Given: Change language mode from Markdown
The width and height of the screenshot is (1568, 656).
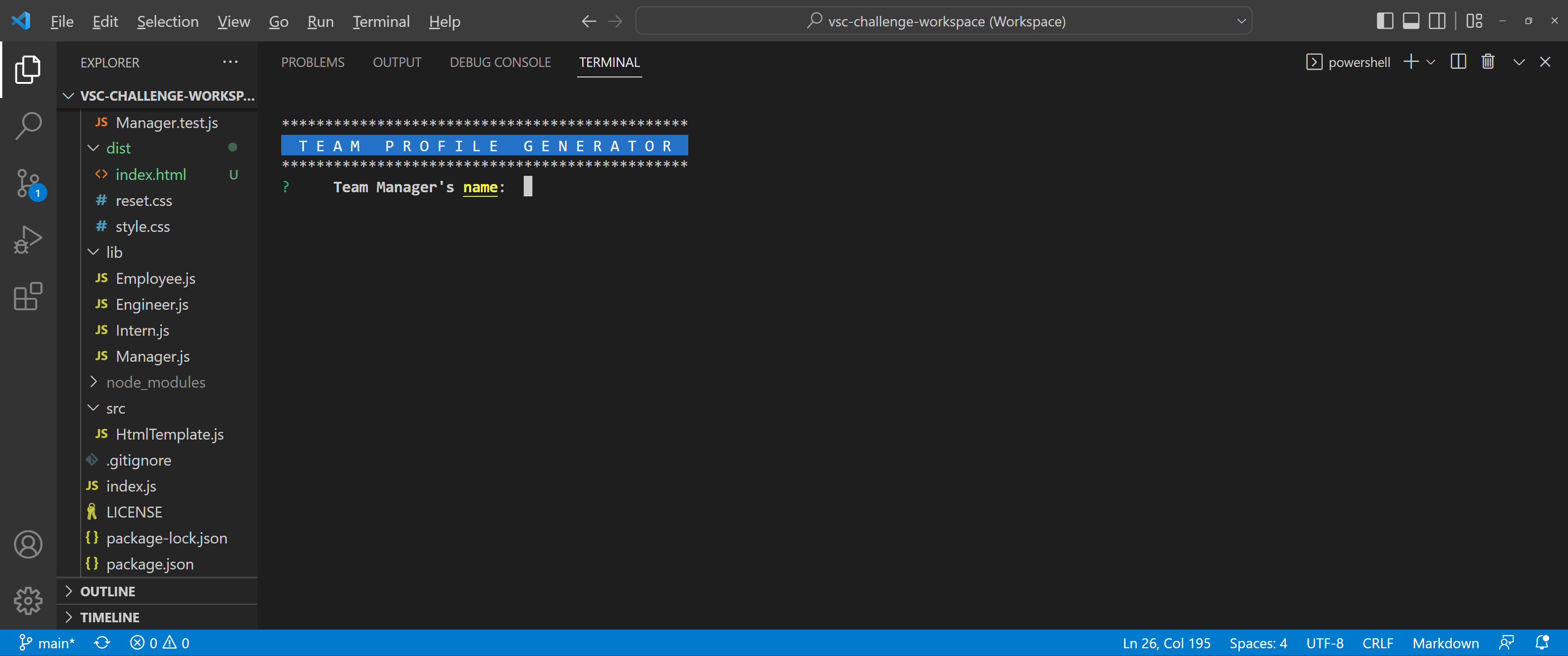Looking at the screenshot, I should tap(1445, 643).
